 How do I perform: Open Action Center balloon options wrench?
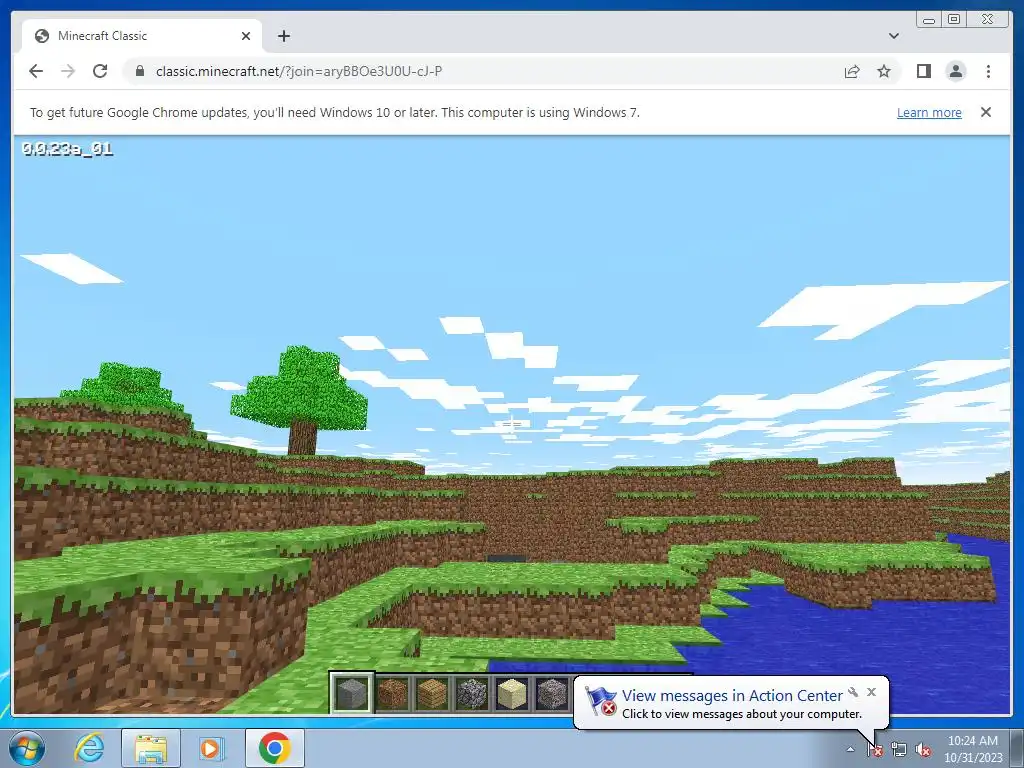click(x=853, y=692)
